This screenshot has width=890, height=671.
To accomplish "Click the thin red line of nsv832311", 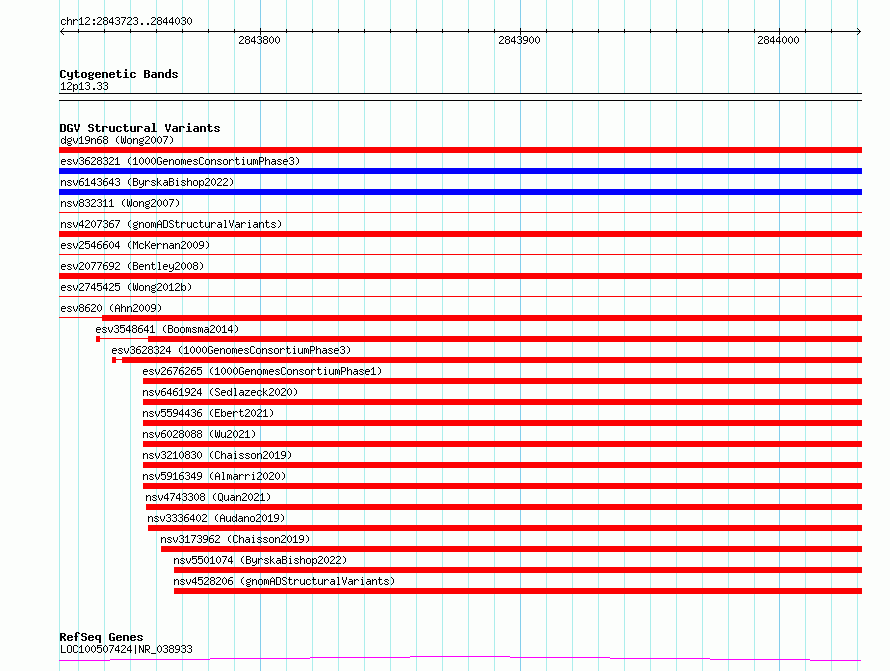I will pyautogui.click(x=460, y=212).
